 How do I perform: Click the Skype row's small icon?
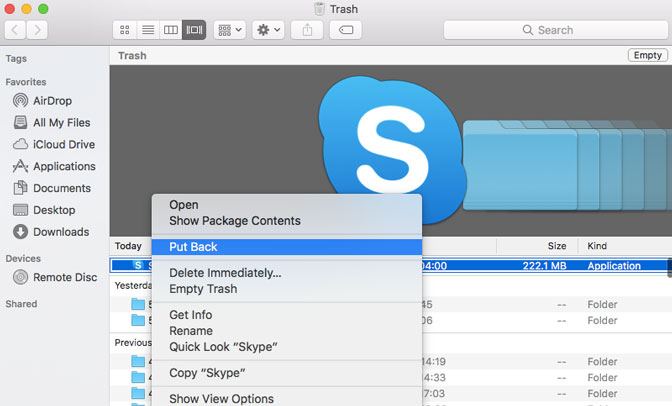pyautogui.click(x=138, y=265)
